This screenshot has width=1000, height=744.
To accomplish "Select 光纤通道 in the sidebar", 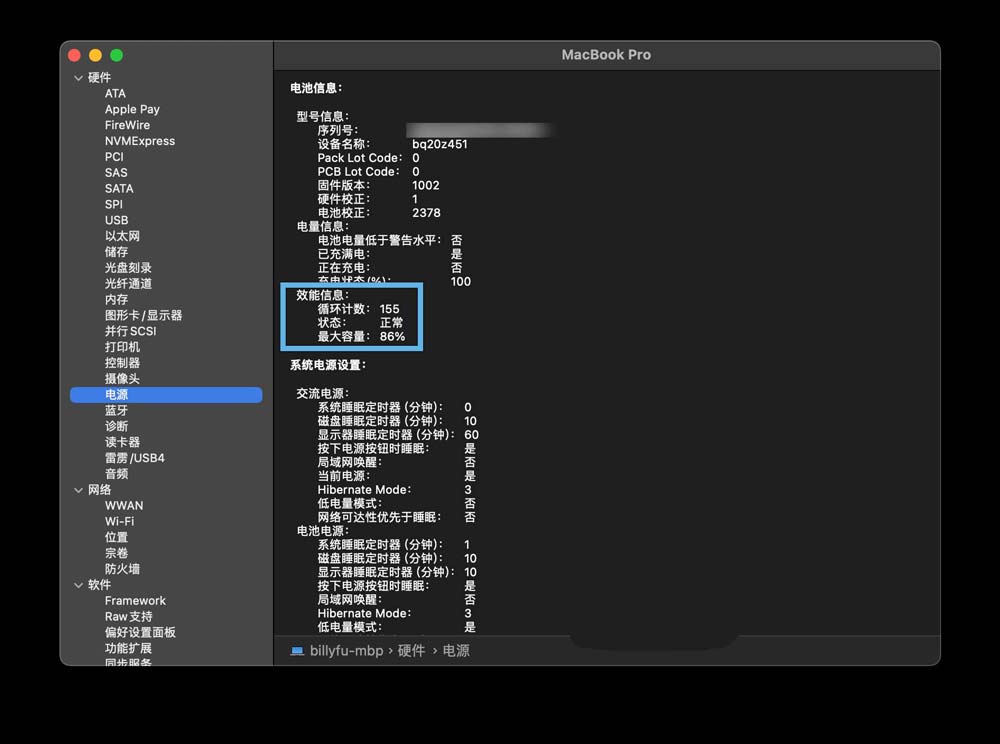I will coord(128,284).
